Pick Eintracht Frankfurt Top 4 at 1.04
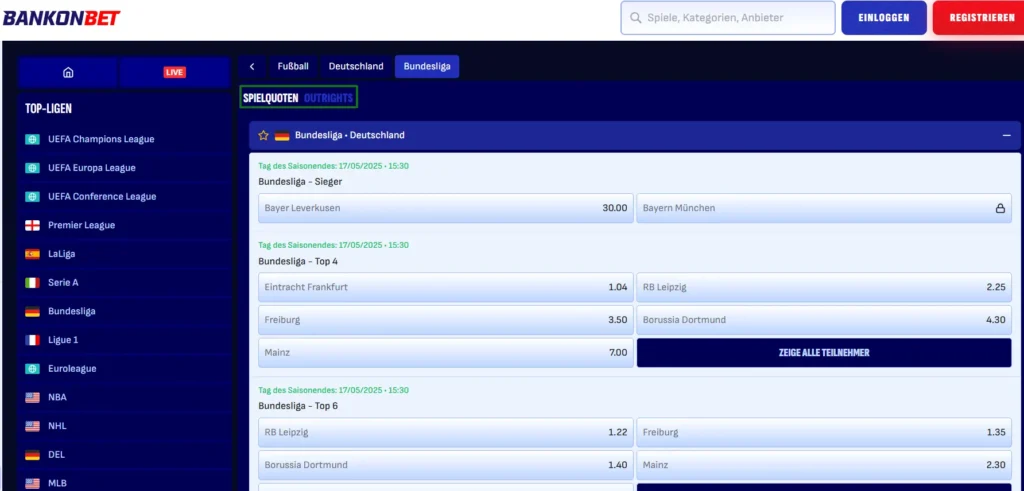 pos(446,287)
